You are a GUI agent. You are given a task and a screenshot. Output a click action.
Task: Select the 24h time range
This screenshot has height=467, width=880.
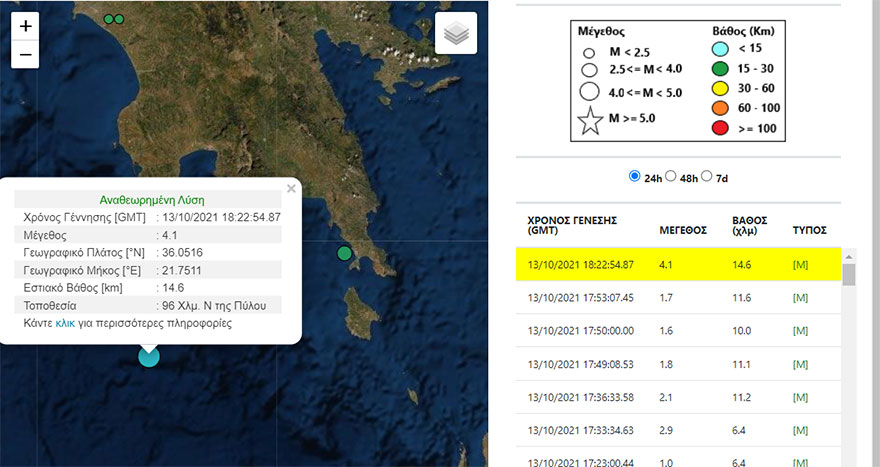click(634, 176)
